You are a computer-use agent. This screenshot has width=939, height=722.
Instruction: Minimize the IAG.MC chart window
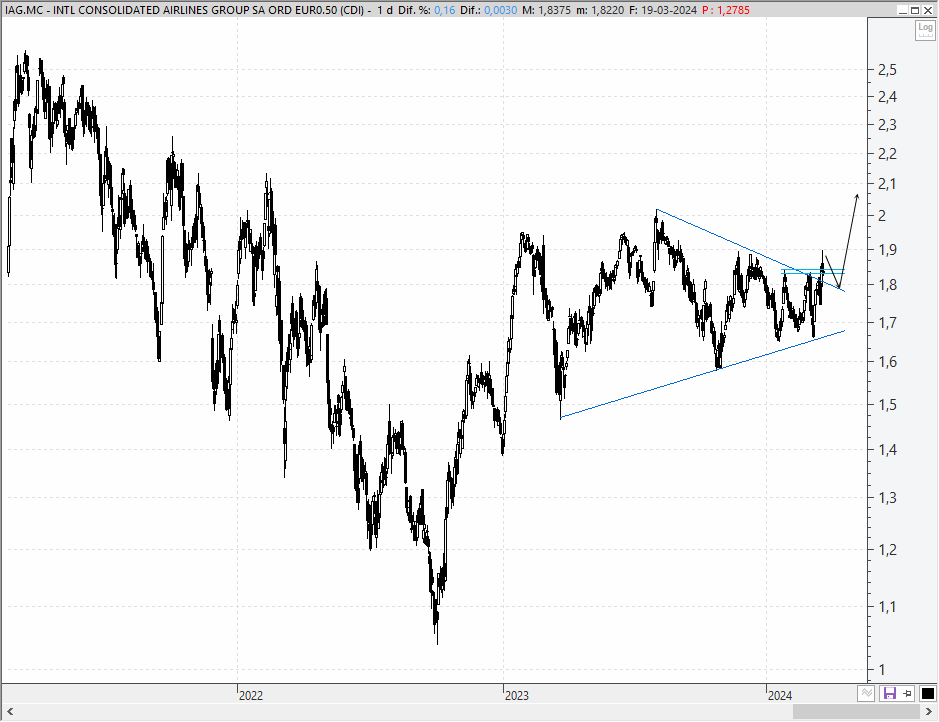click(902, 10)
